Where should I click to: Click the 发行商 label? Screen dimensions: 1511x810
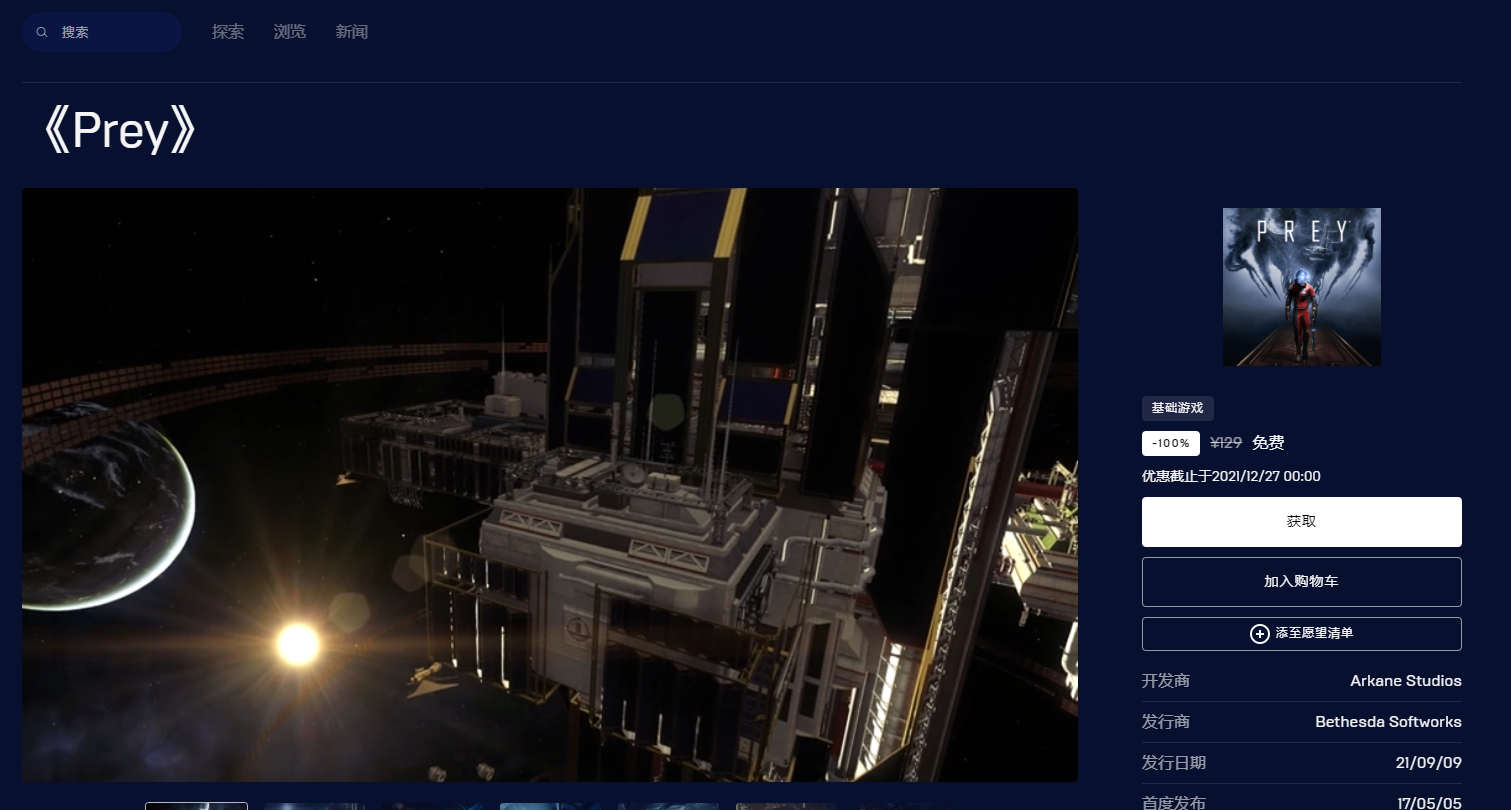click(x=1166, y=722)
